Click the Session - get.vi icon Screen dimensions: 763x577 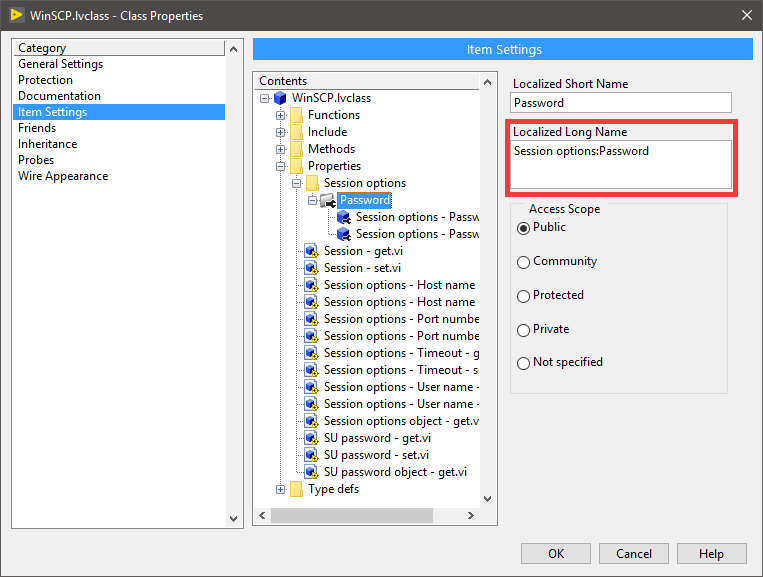pyautogui.click(x=311, y=252)
